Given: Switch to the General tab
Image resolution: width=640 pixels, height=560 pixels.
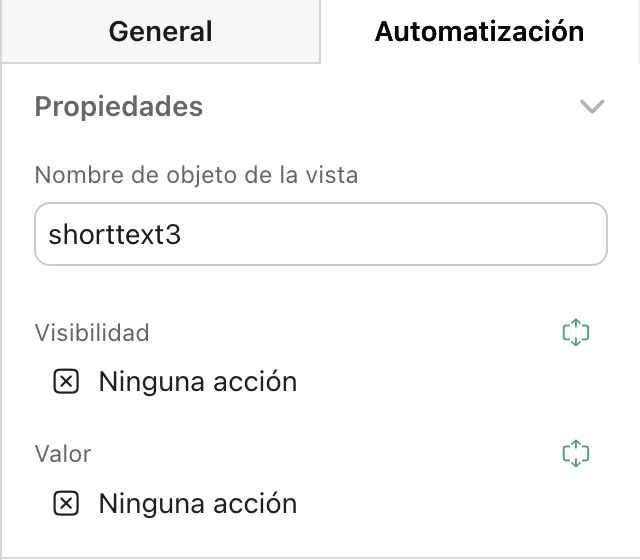Looking at the screenshot, I should pyautogui.click(x=160, y=31).
